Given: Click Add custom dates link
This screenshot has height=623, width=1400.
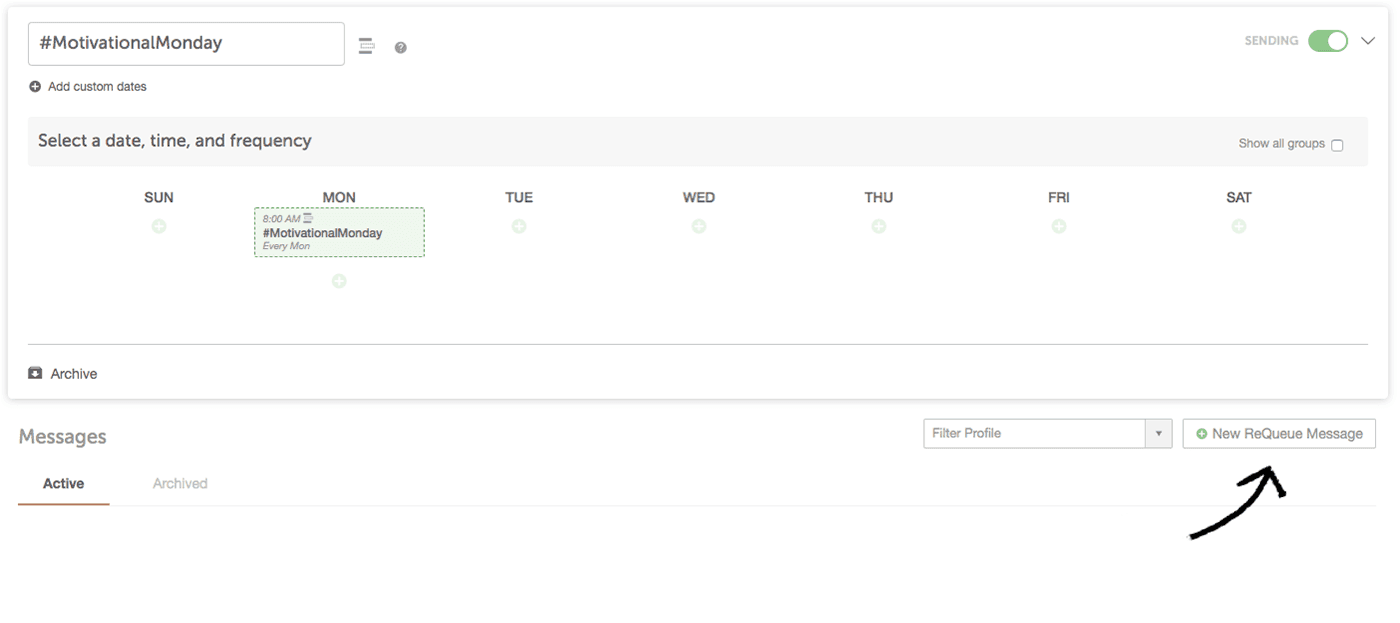Looking at the screenshot, I should point(88,87).
